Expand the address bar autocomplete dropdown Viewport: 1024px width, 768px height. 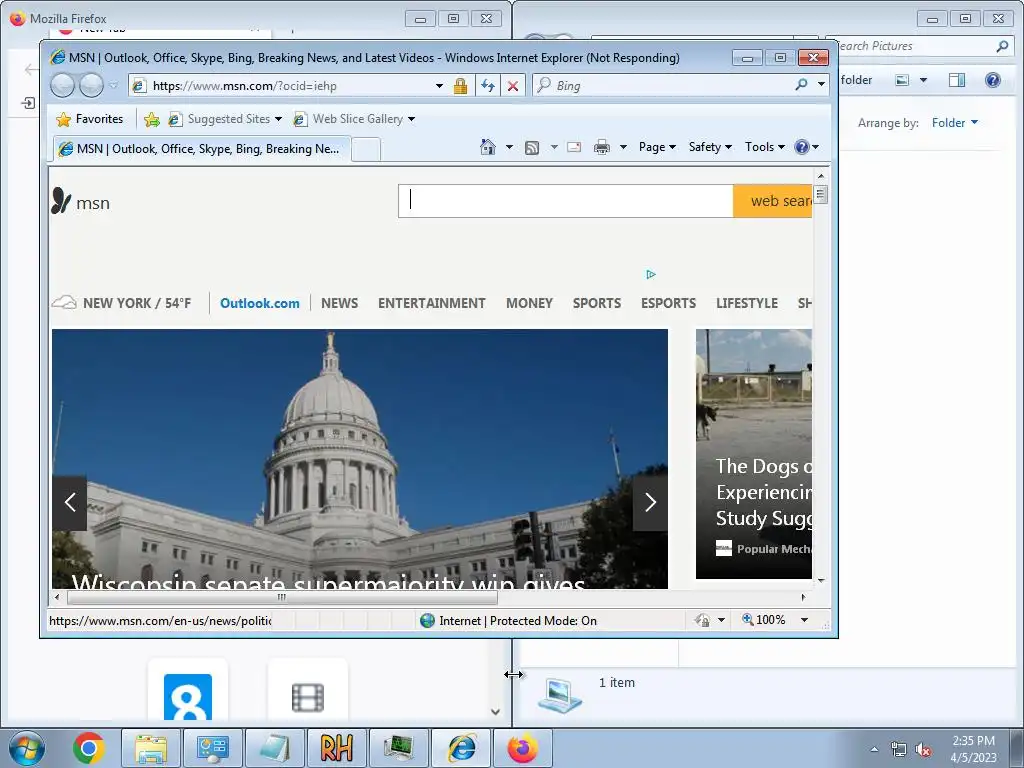[x=440, y=86]
